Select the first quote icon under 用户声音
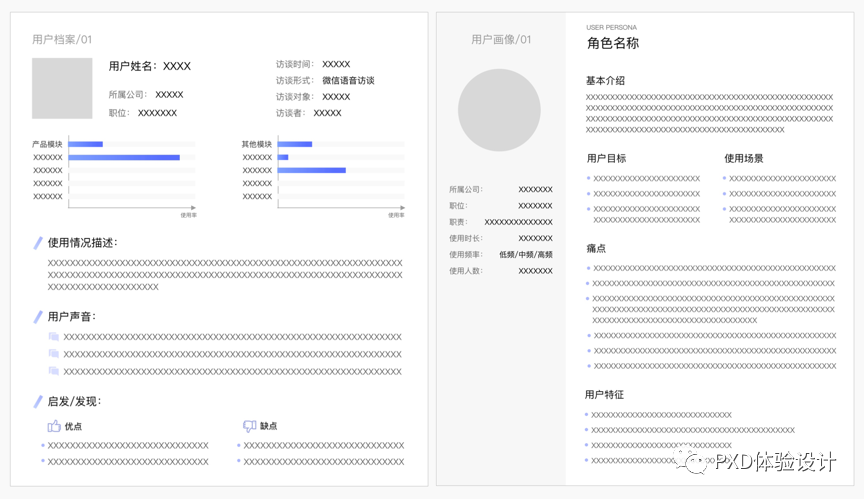864x499 pixels. point(53,336)
